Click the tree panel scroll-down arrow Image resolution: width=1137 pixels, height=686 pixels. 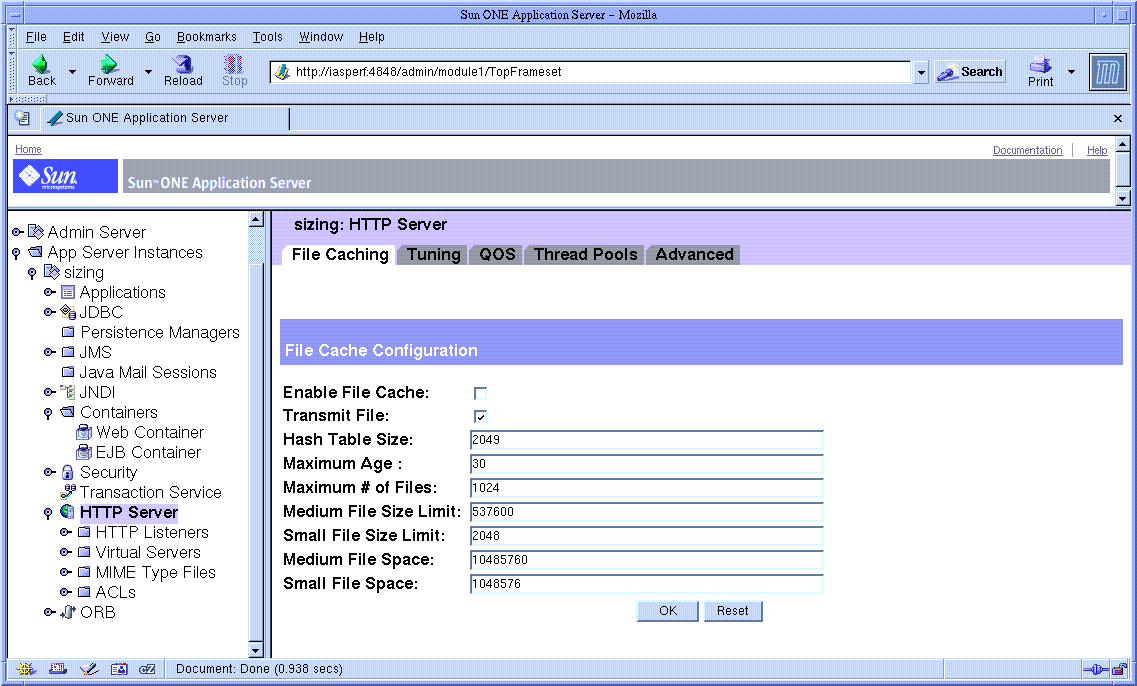tap(255, 649)
